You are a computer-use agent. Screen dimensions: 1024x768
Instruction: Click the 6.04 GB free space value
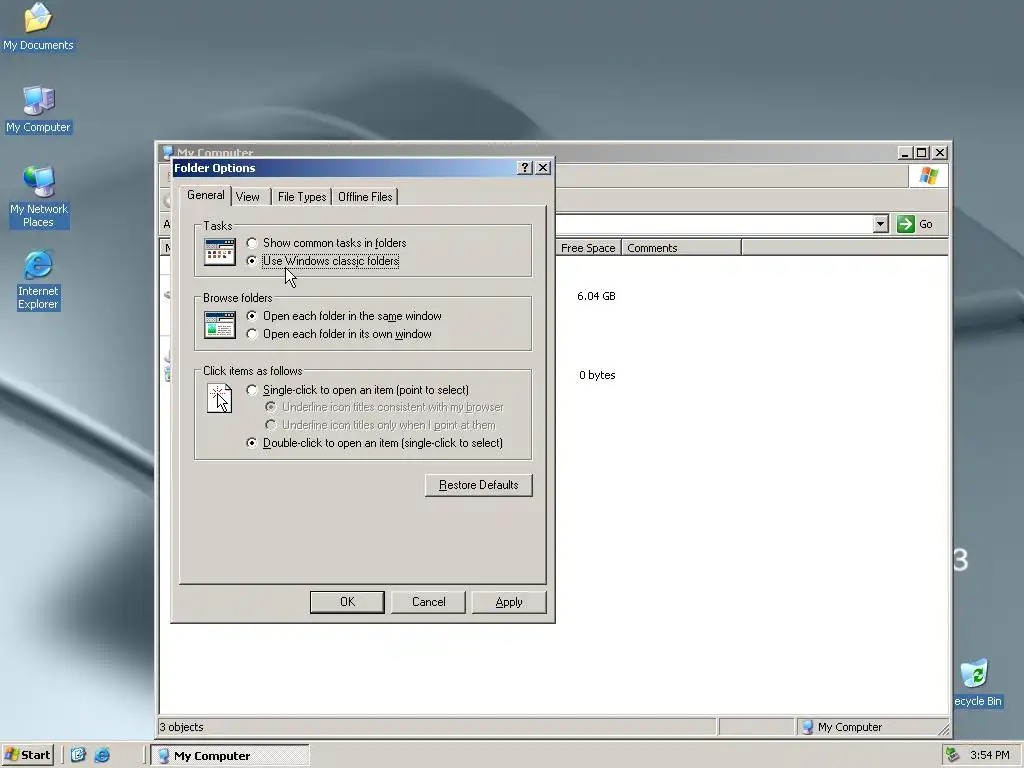596,296
